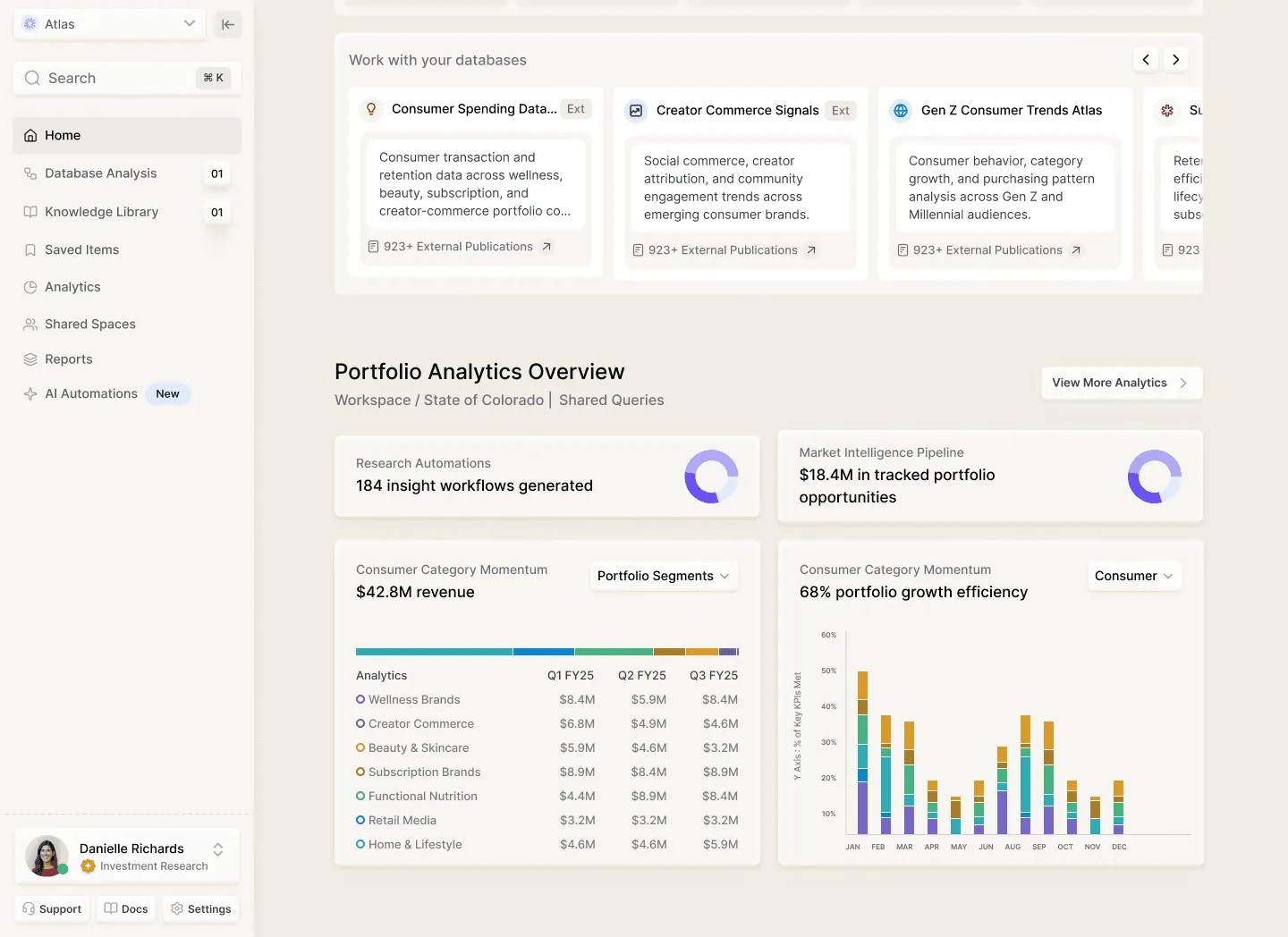Click the green segment of the revenue bar

coord(614,652)
